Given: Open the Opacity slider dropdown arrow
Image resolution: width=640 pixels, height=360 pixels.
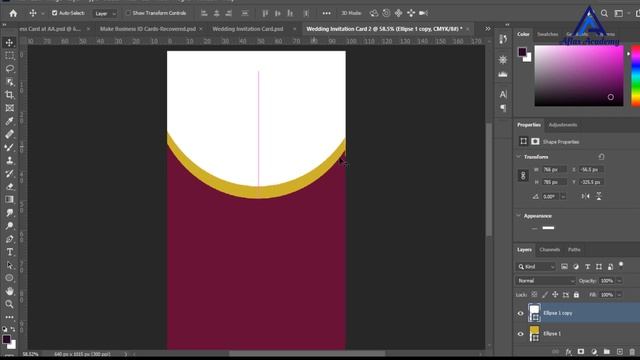Looking at the screenshot, I should click(620, 281).
